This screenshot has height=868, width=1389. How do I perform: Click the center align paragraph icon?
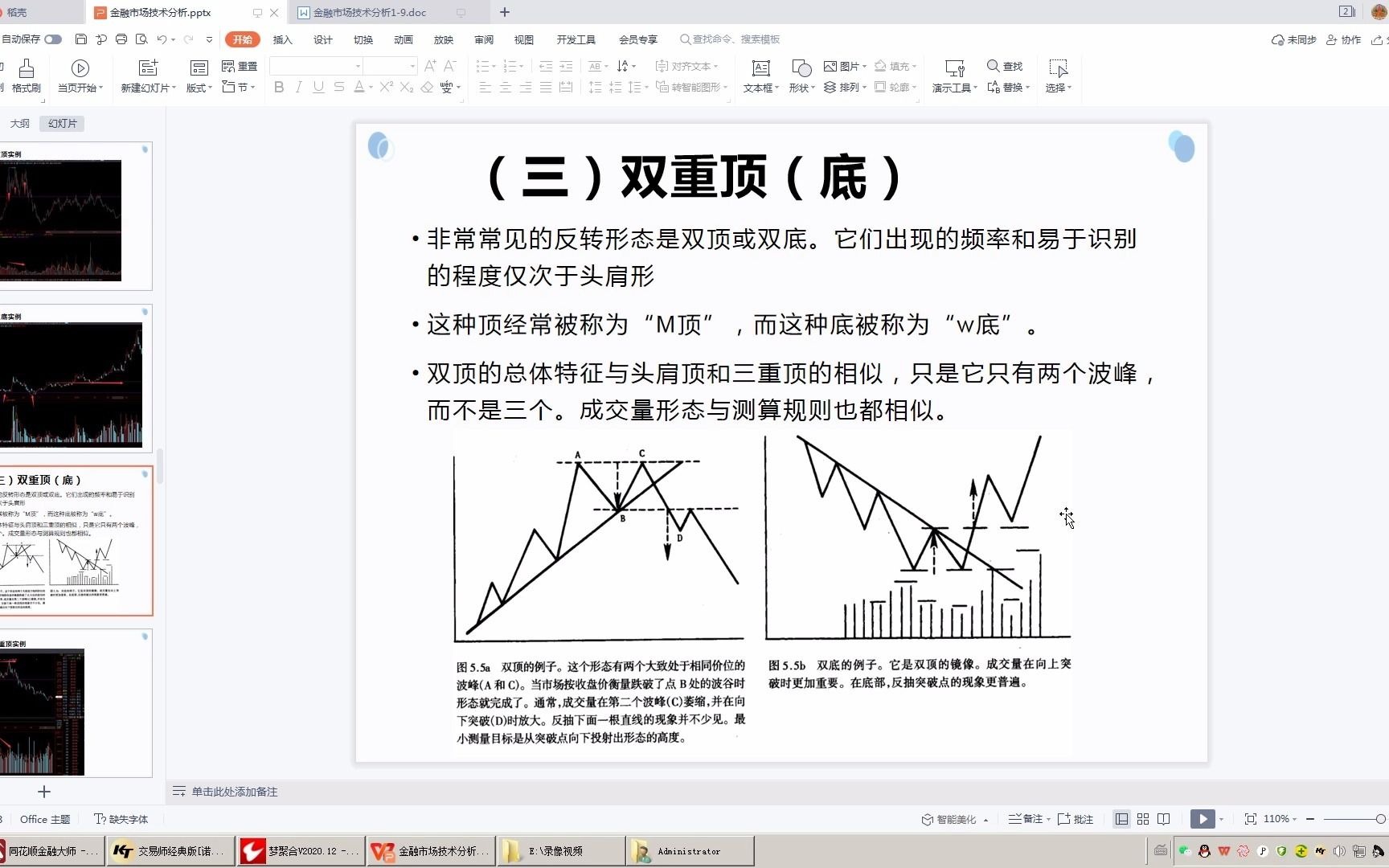click(x=505, y=87)
